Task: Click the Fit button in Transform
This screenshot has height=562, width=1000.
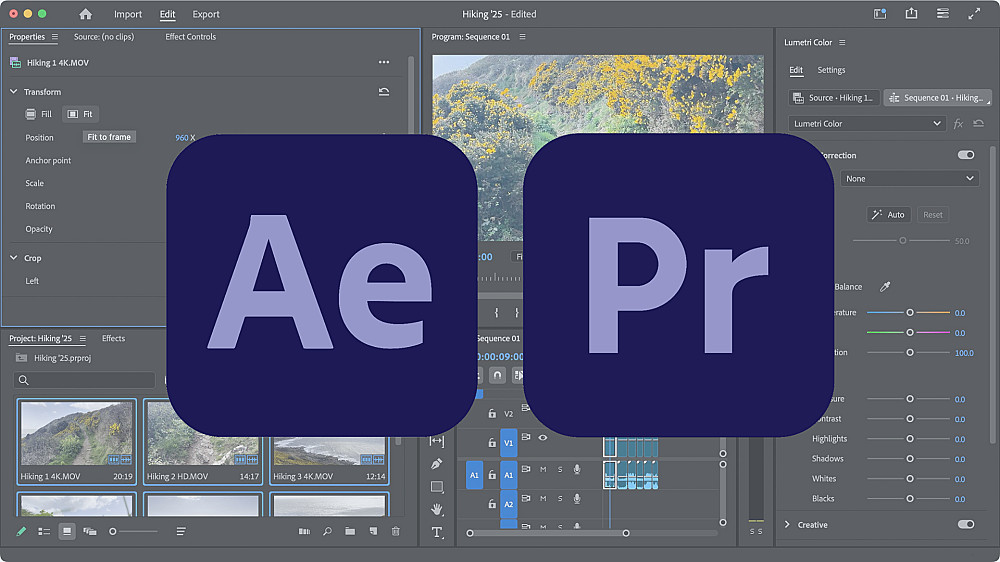Action: (80, 114)
